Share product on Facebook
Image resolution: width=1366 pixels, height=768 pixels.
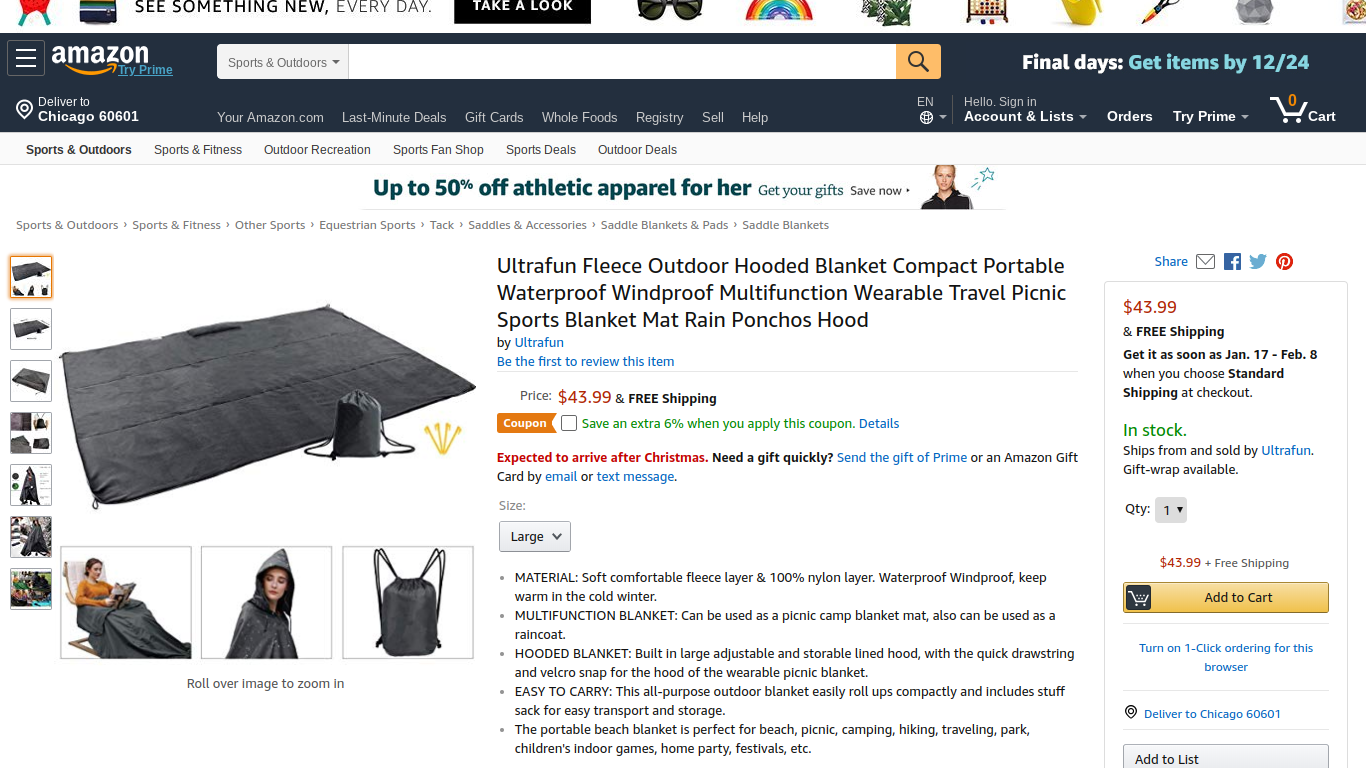coord(1232,262)
